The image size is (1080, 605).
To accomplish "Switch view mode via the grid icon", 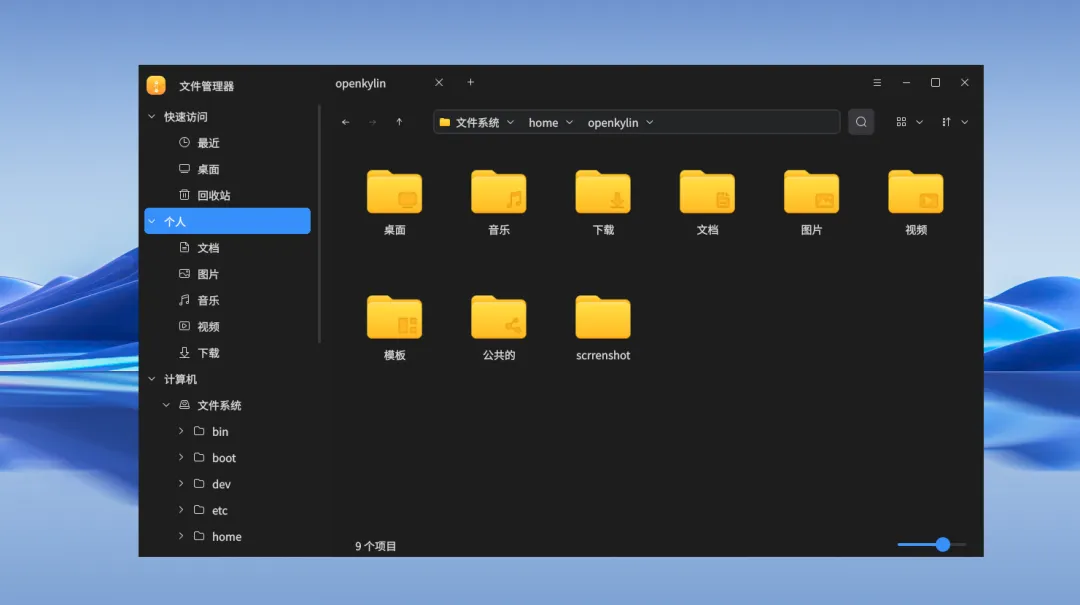I will click(x=901, y=122).
